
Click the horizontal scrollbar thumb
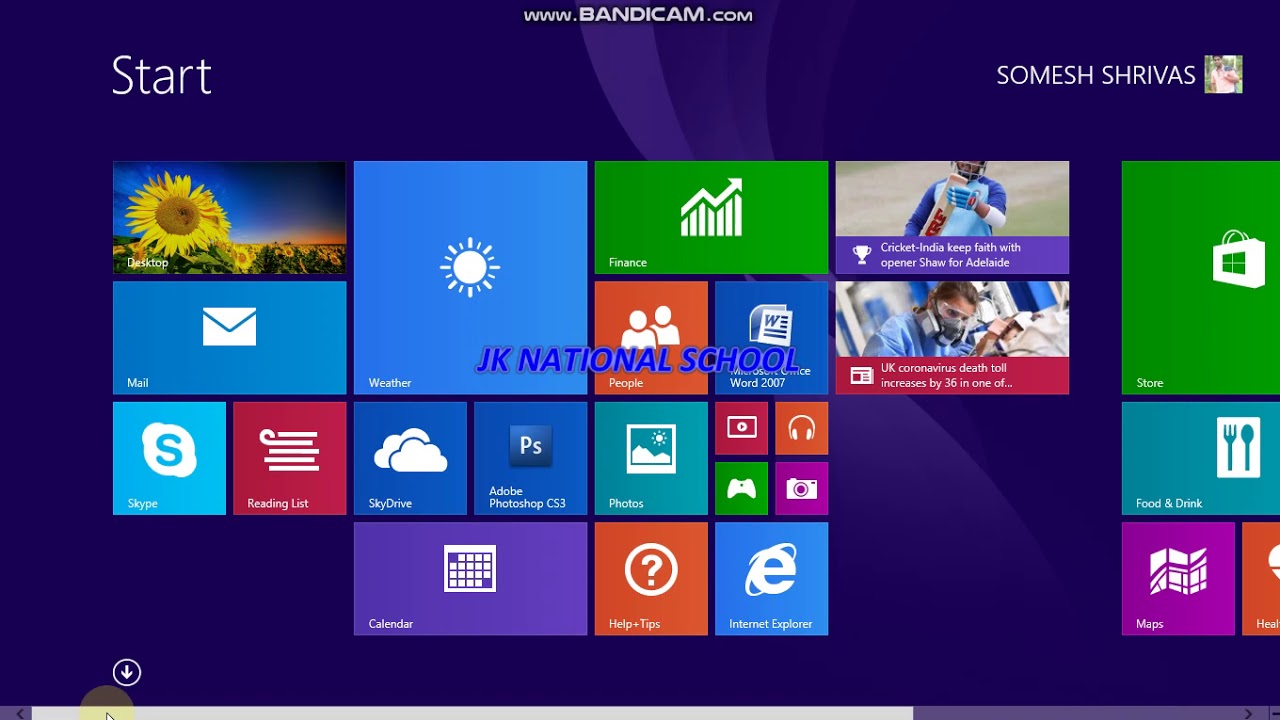coord(472,714)
